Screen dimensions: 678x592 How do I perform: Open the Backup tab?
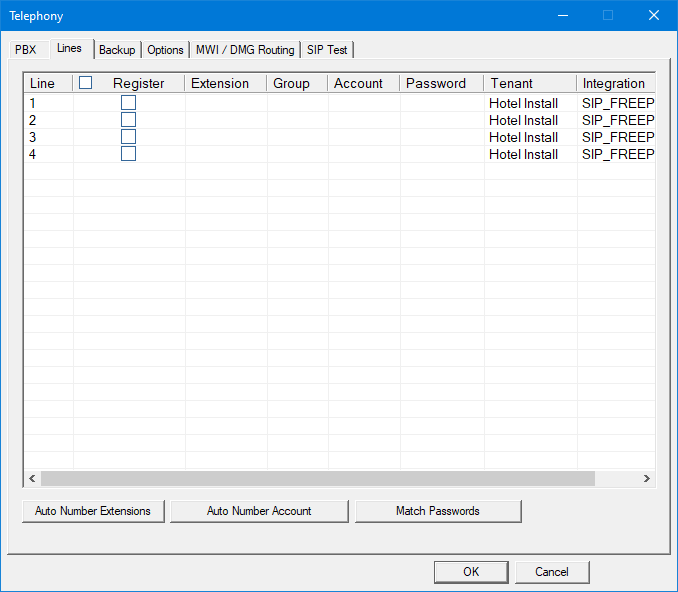(x=117, y=50)
